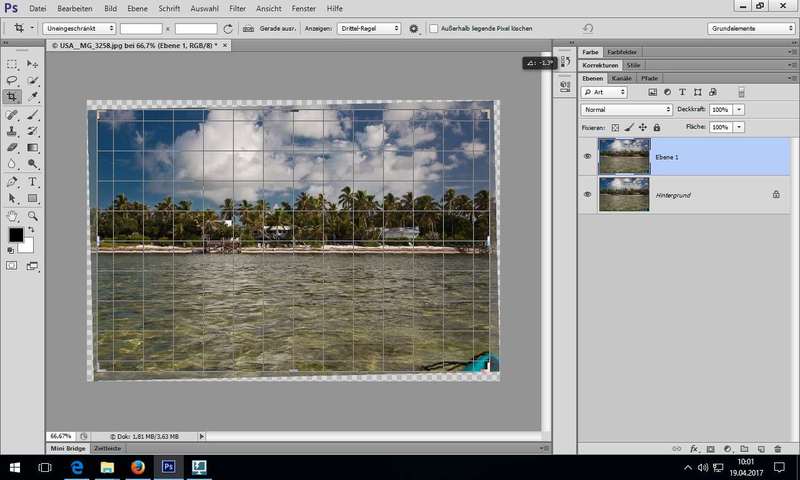800x480 pixels.
Task: Open the Mini Bridge panel tab
Action: coord(68,449)
